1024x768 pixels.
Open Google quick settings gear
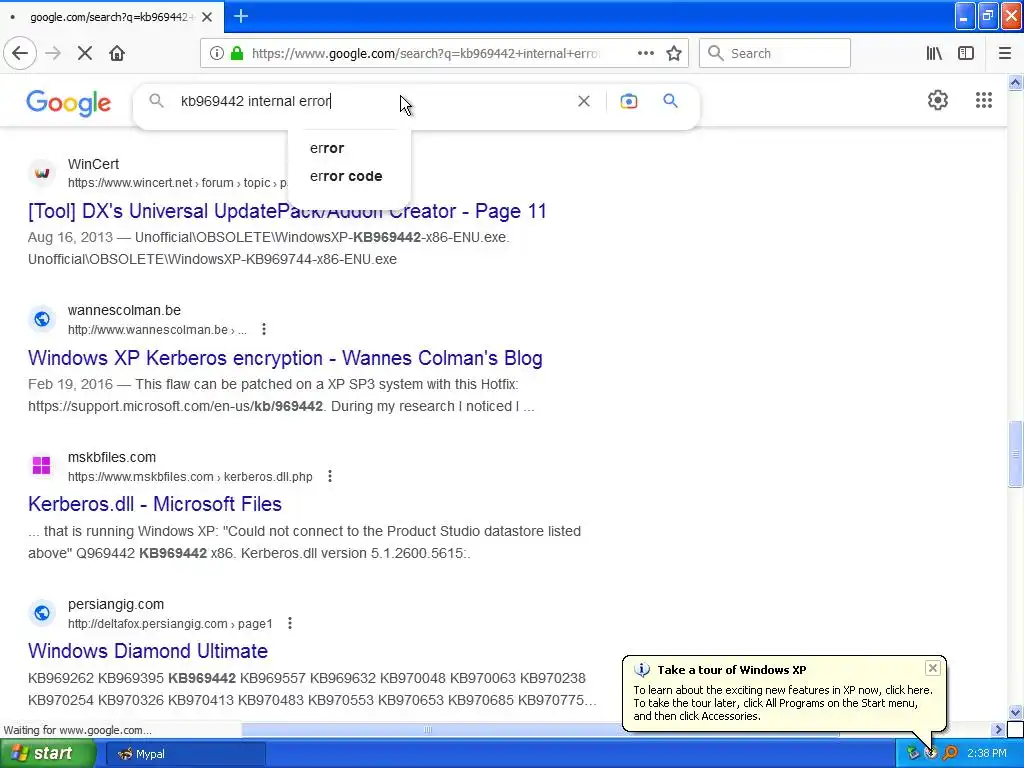tap(938, 100)
